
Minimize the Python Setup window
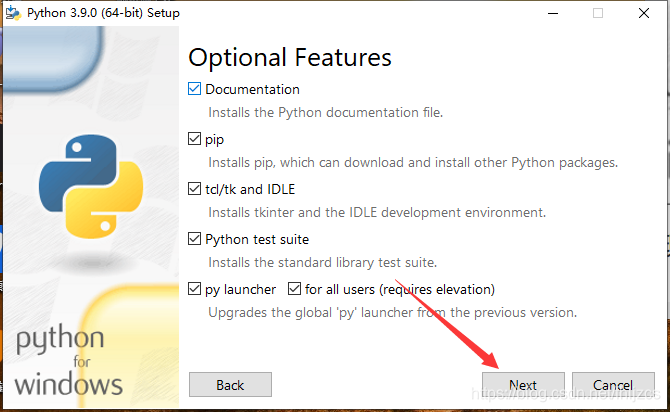tap(553, 13)
